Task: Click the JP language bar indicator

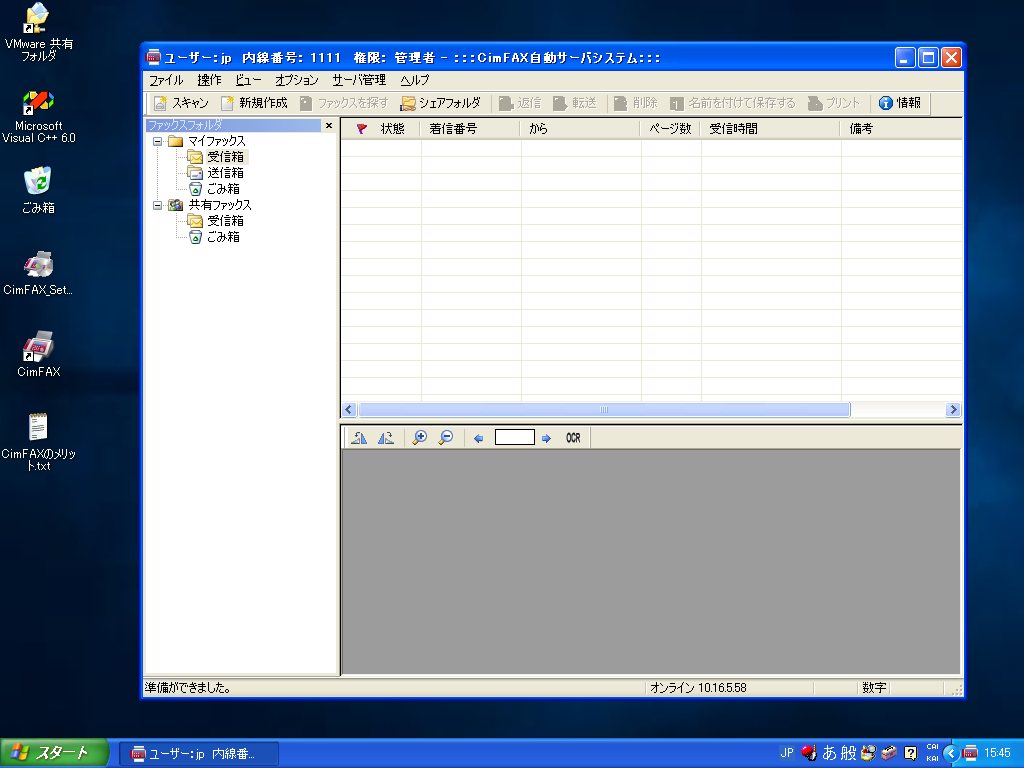Action: tap(787, 753)
